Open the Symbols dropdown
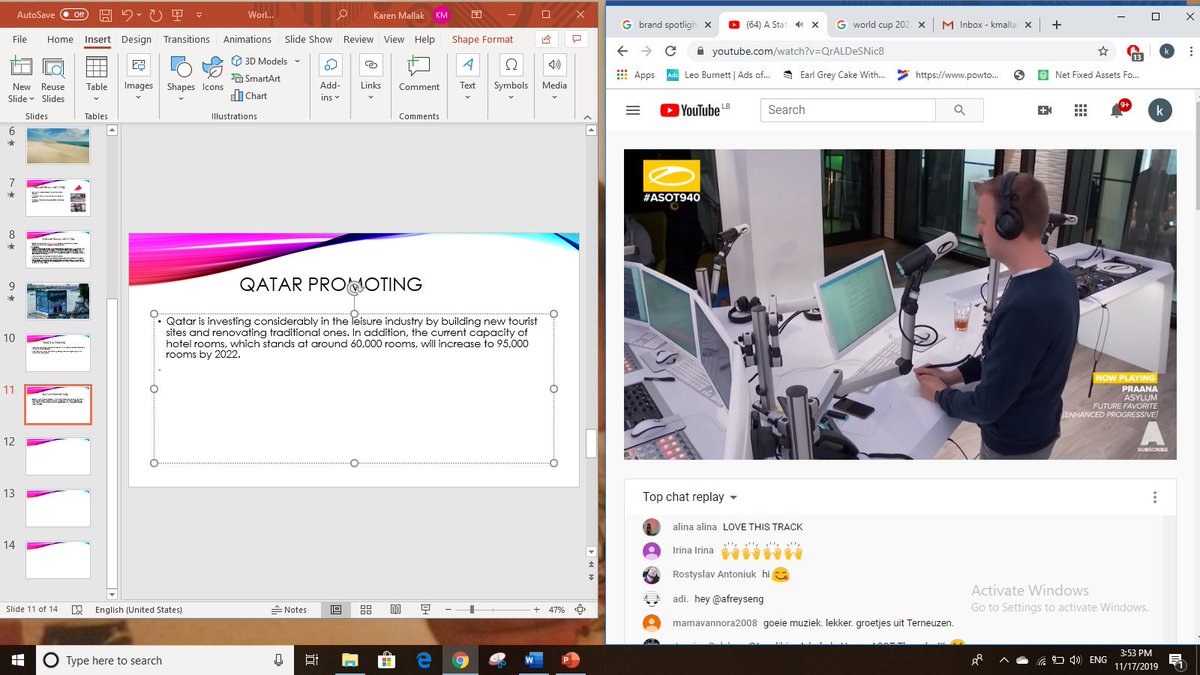Viewport: 1200px width, 675px height. tap(511, 80)
